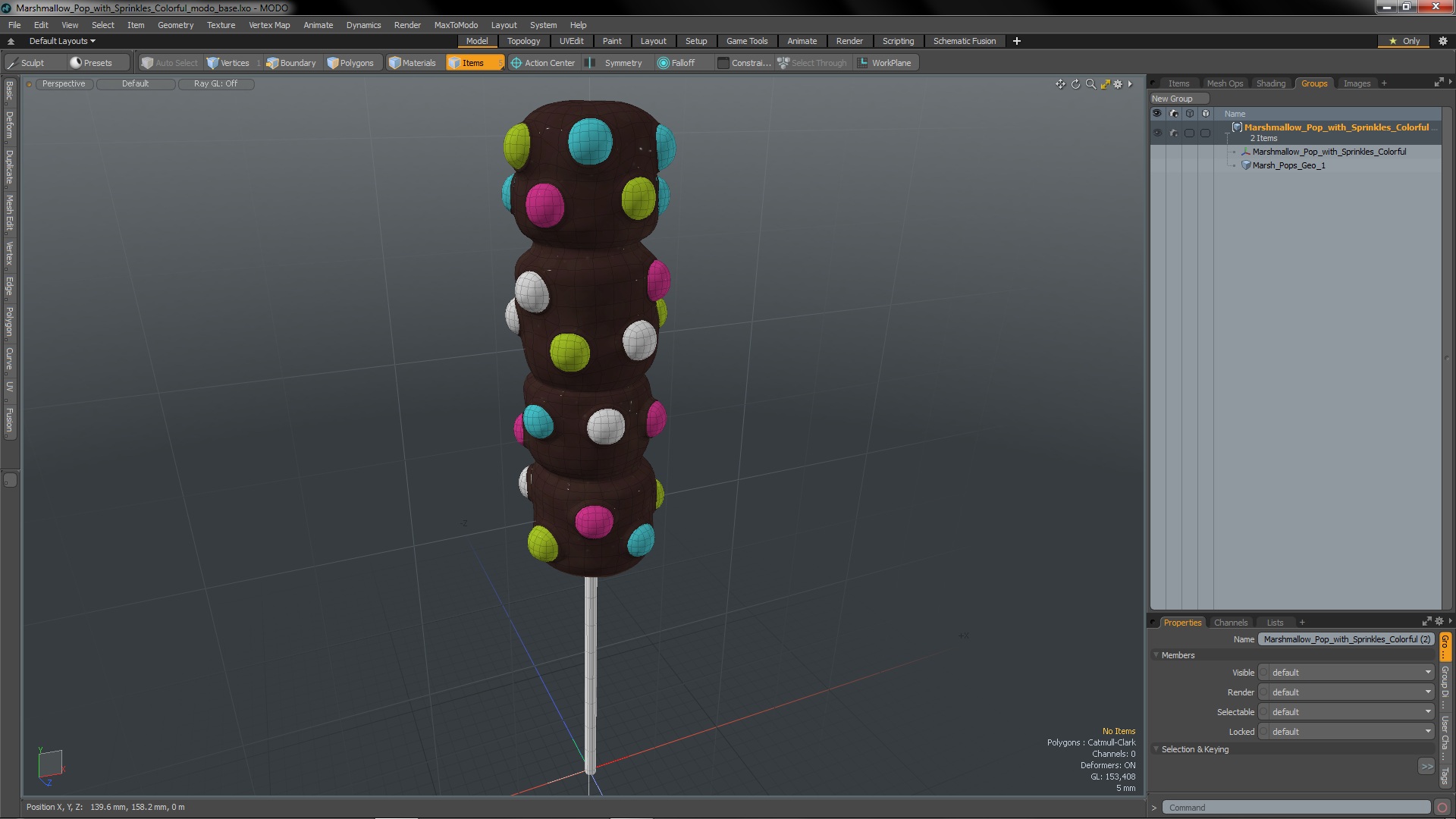Open the Locked dropdown
This screenshot has width=1456, height=819.
[1347, 732]
